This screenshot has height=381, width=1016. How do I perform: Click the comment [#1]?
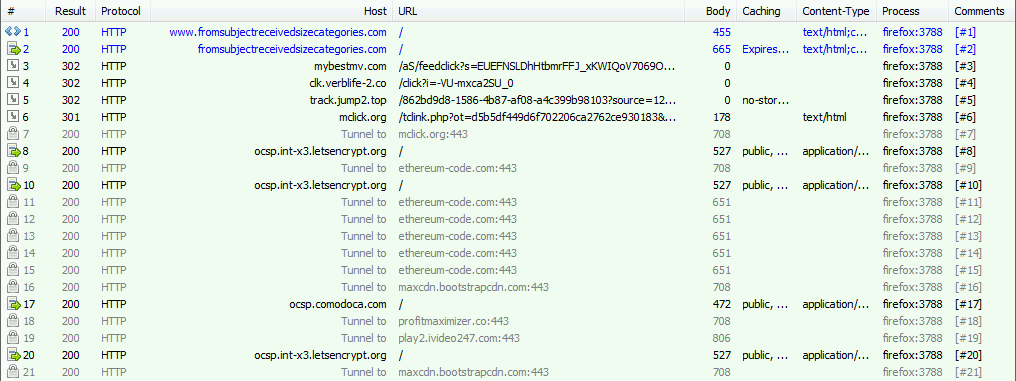965,32
